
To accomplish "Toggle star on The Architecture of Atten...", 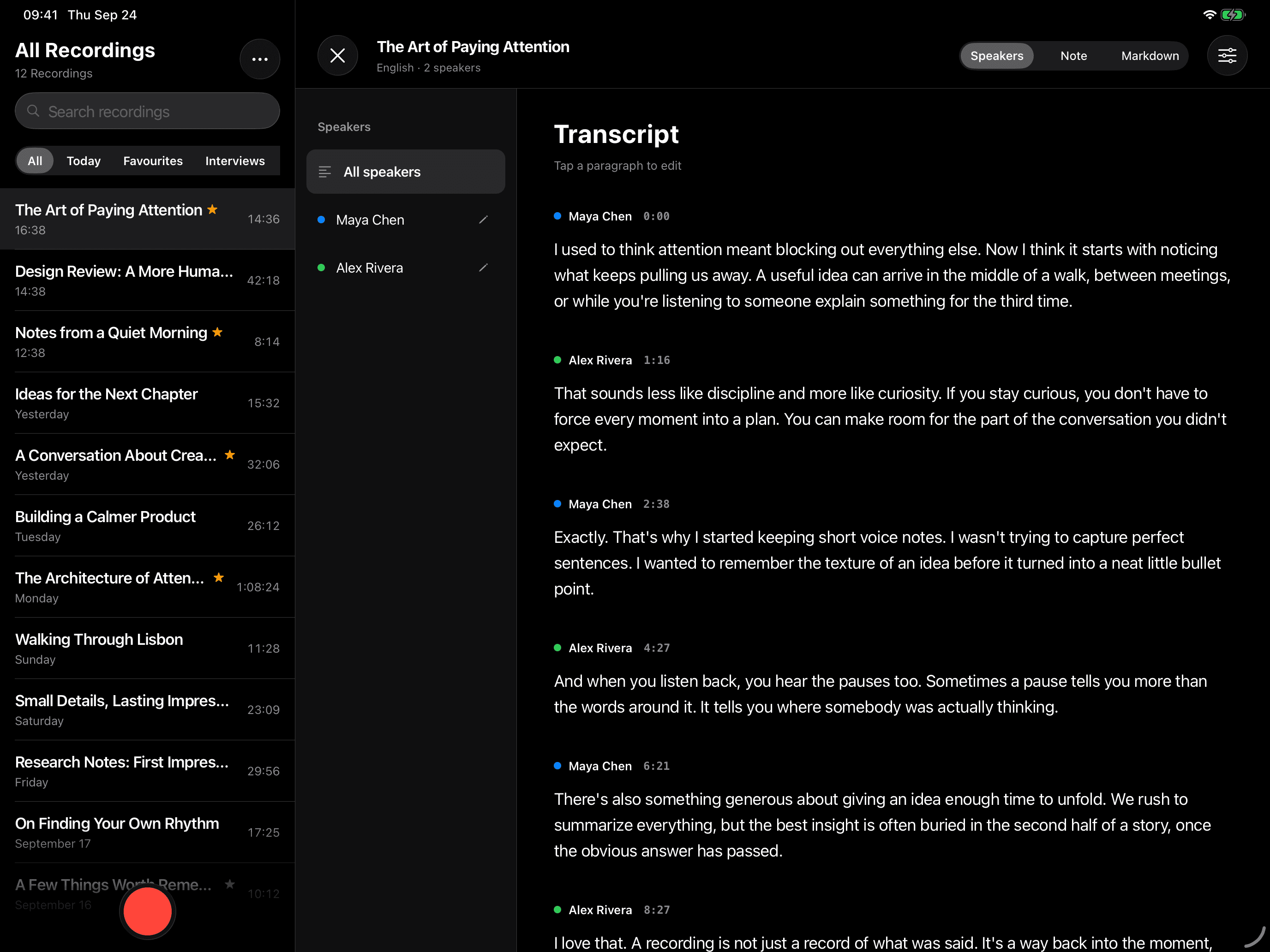I will [219, 578].
